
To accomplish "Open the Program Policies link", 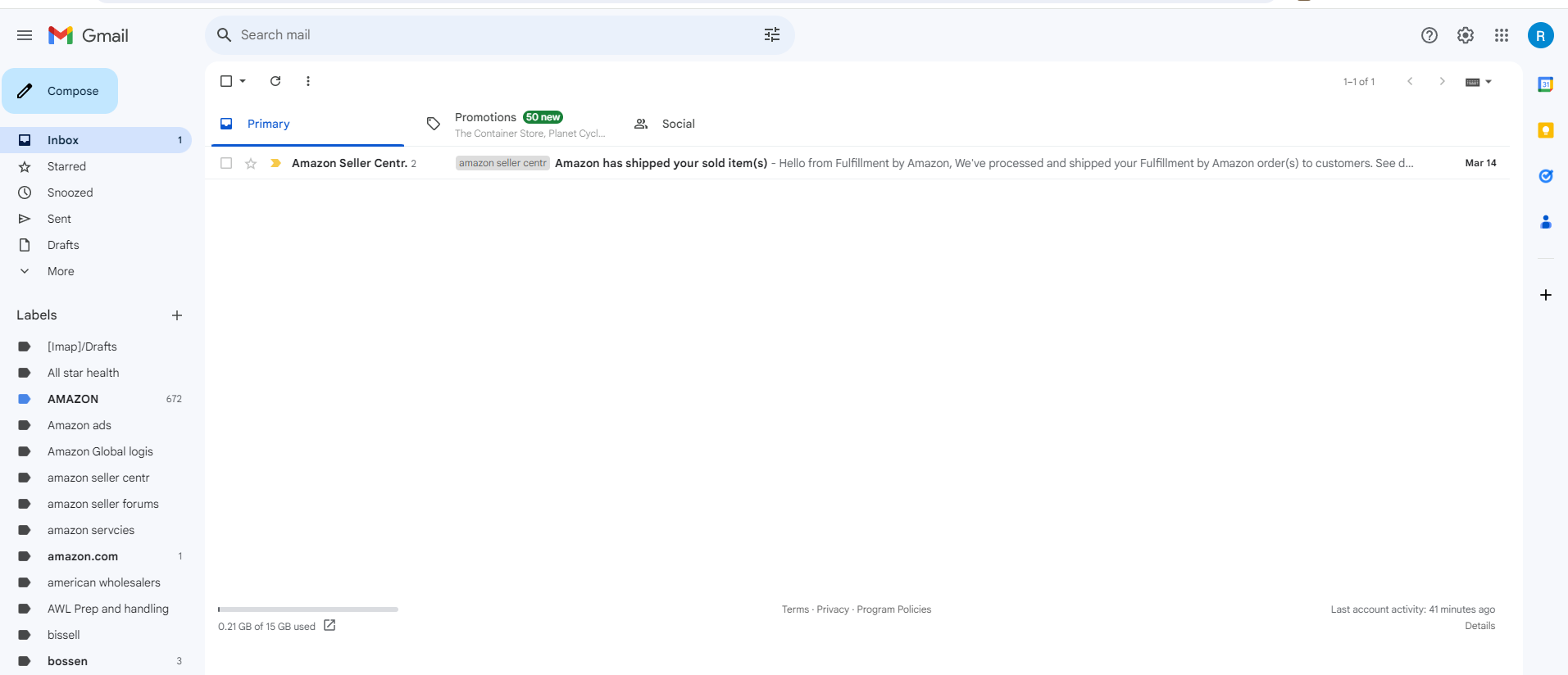I will [x=894, y=609].
